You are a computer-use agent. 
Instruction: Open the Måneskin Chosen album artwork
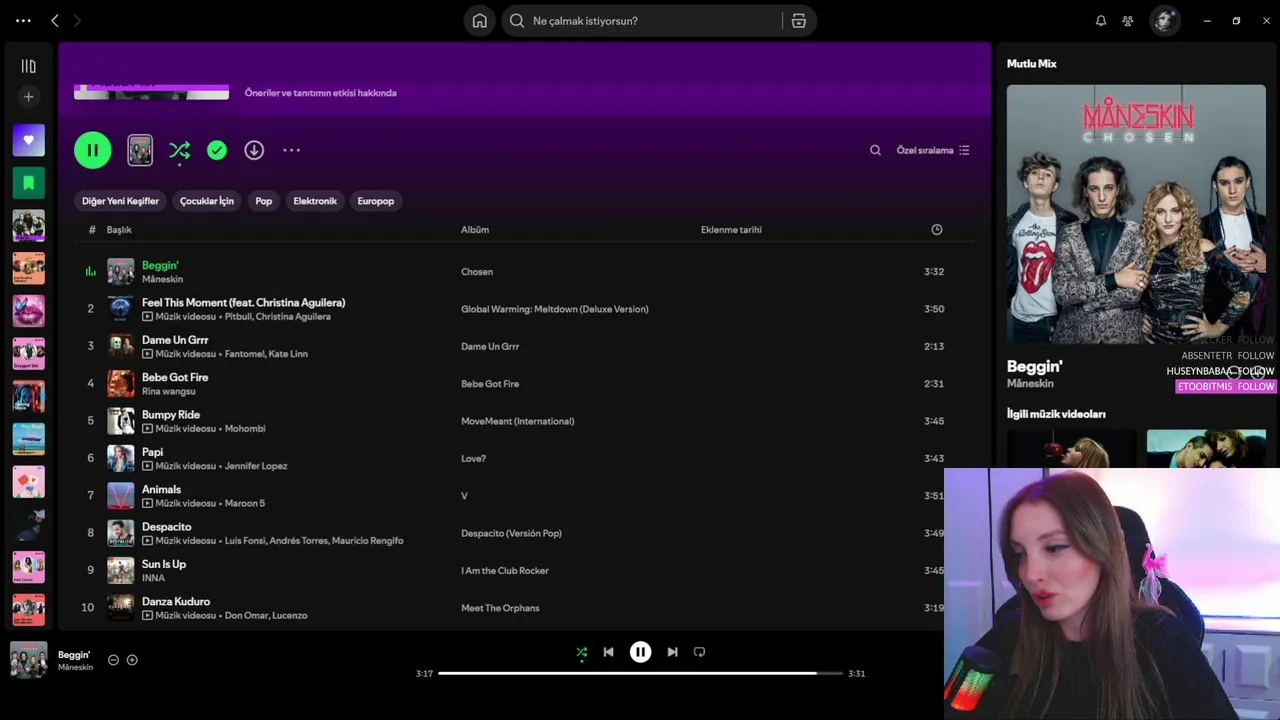pyautogui.click(x=1136, y=214)
